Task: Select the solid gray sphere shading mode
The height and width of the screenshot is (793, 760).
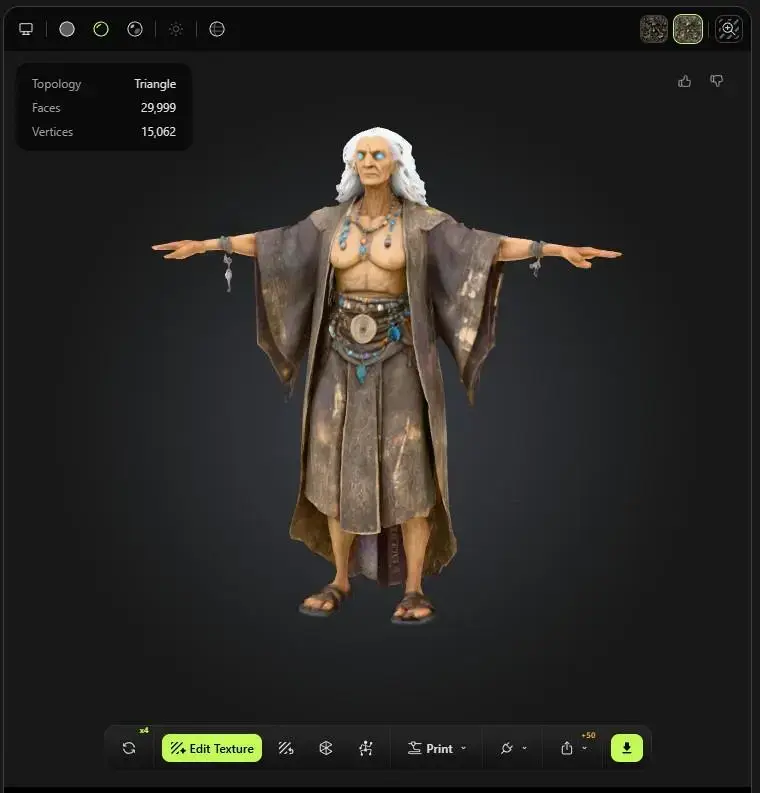Action: tap(67, 29)
